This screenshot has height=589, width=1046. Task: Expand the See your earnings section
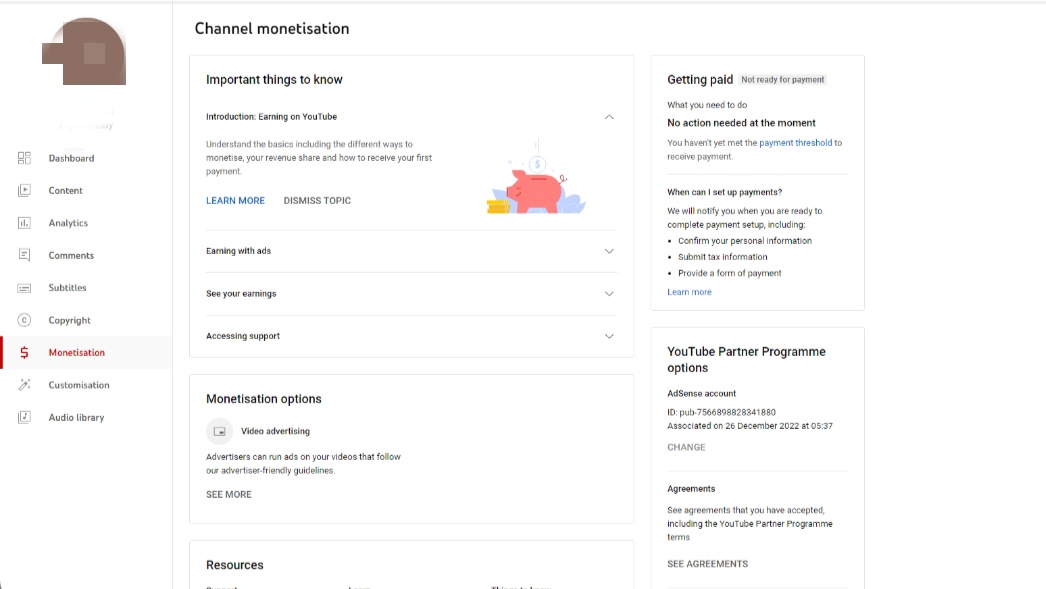[609, 293]
